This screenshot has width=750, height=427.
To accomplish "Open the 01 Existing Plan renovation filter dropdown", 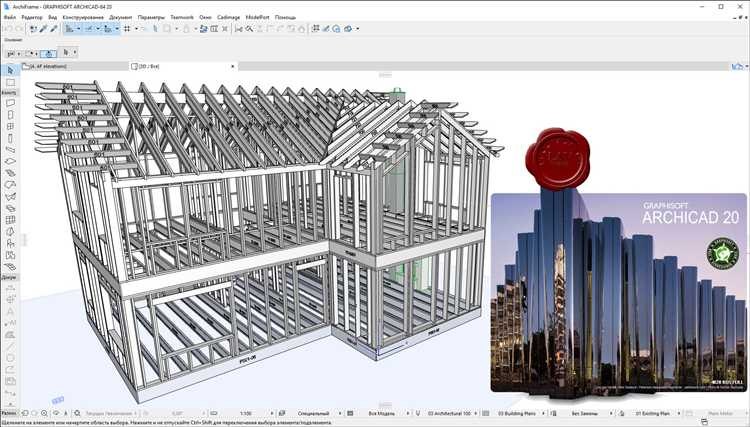I will [655, 413].
